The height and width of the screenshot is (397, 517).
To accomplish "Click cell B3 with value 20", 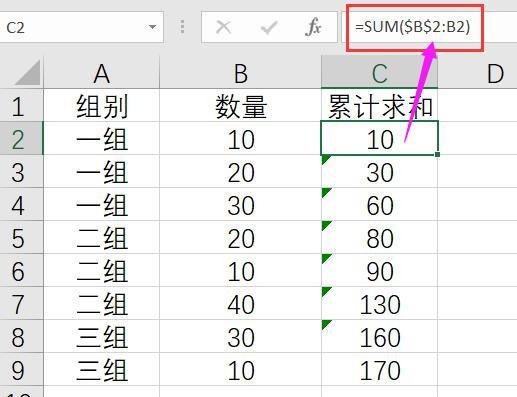I will coord(240,171).
